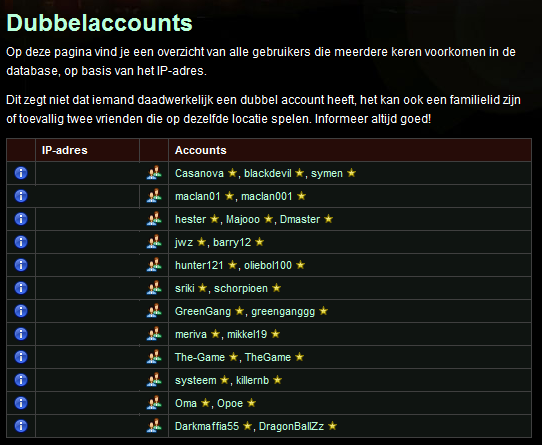
Task: Open the greenganggg user link
Action: pos(283,312)
